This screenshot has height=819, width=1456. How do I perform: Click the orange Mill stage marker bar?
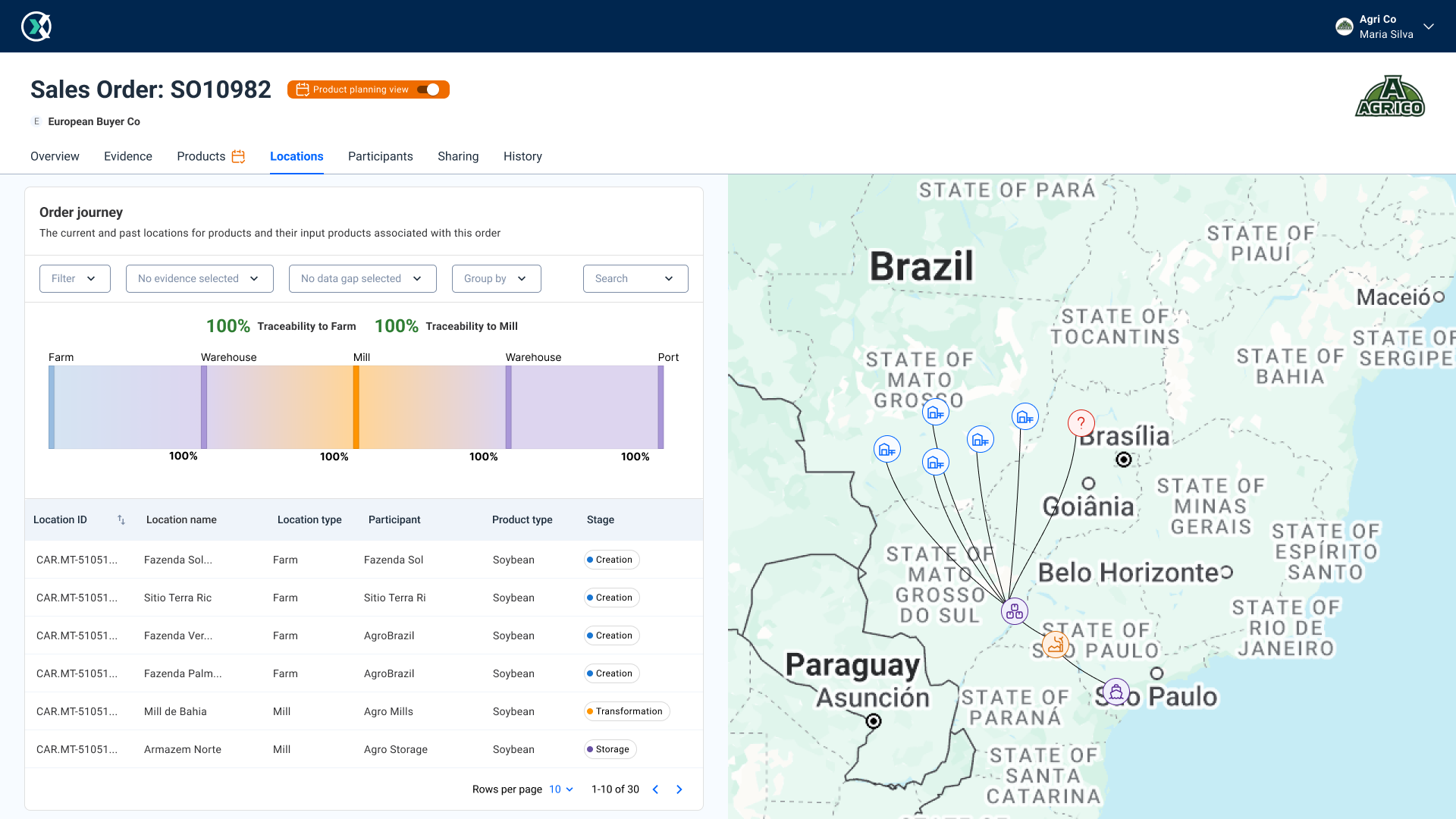pos(356,407)
